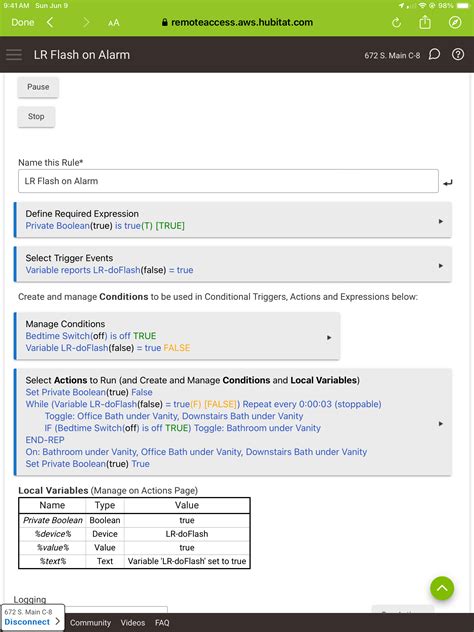This screenshot has width=474, height=632.
Task: Expand the Select Actions to Run section
Action: coord(233,422)
